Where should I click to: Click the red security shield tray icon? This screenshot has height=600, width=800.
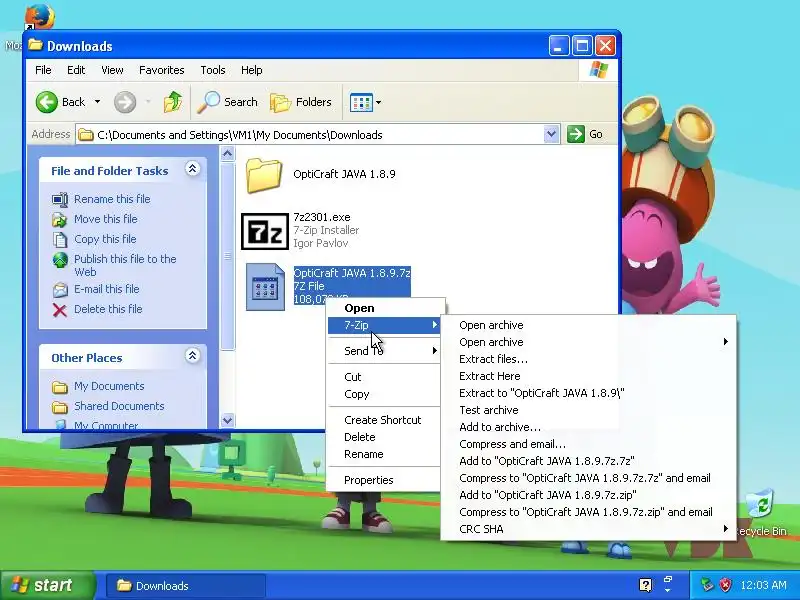[x=725, y=585]
